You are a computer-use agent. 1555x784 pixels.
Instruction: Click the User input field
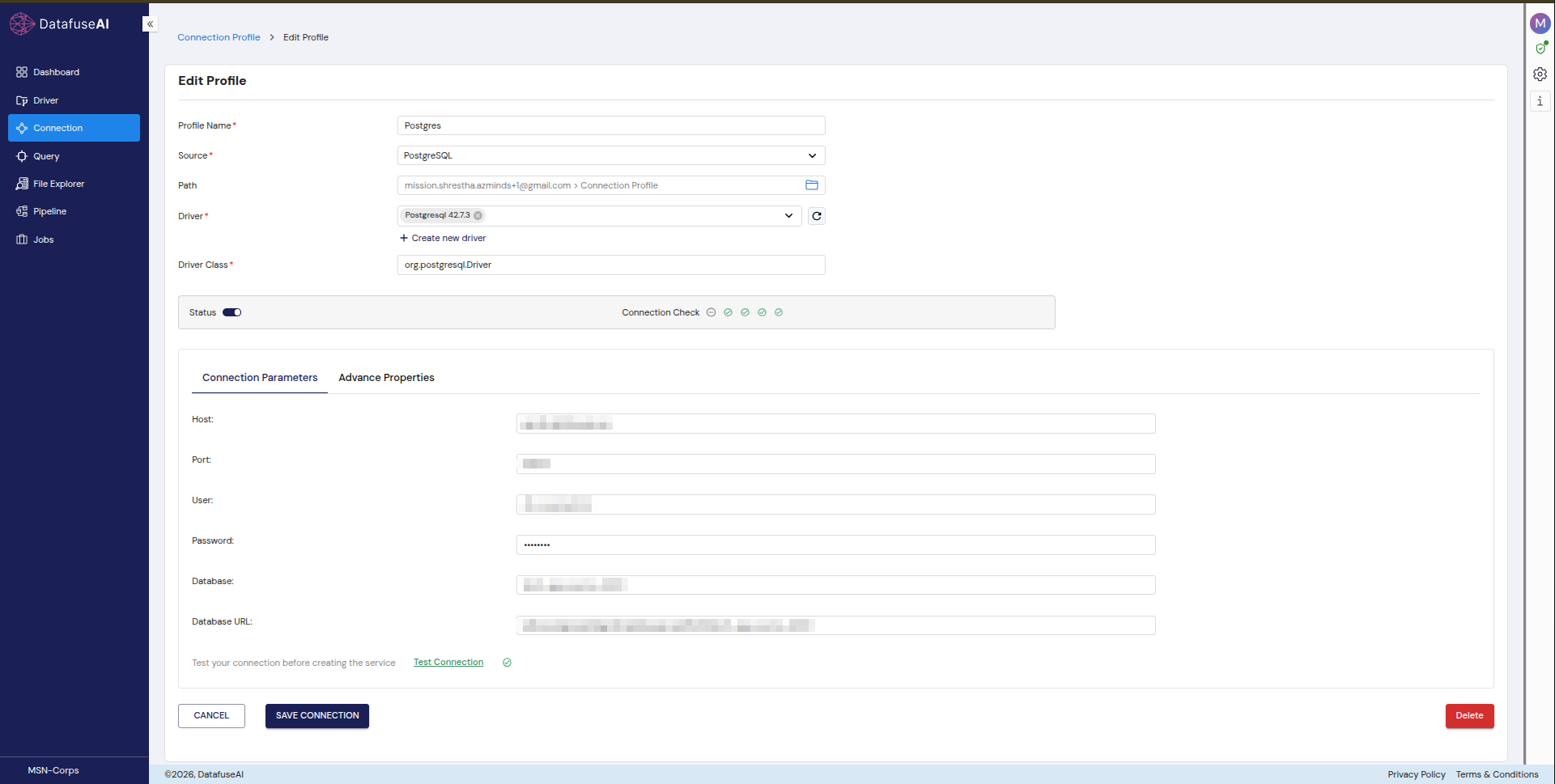click(835, 504)
